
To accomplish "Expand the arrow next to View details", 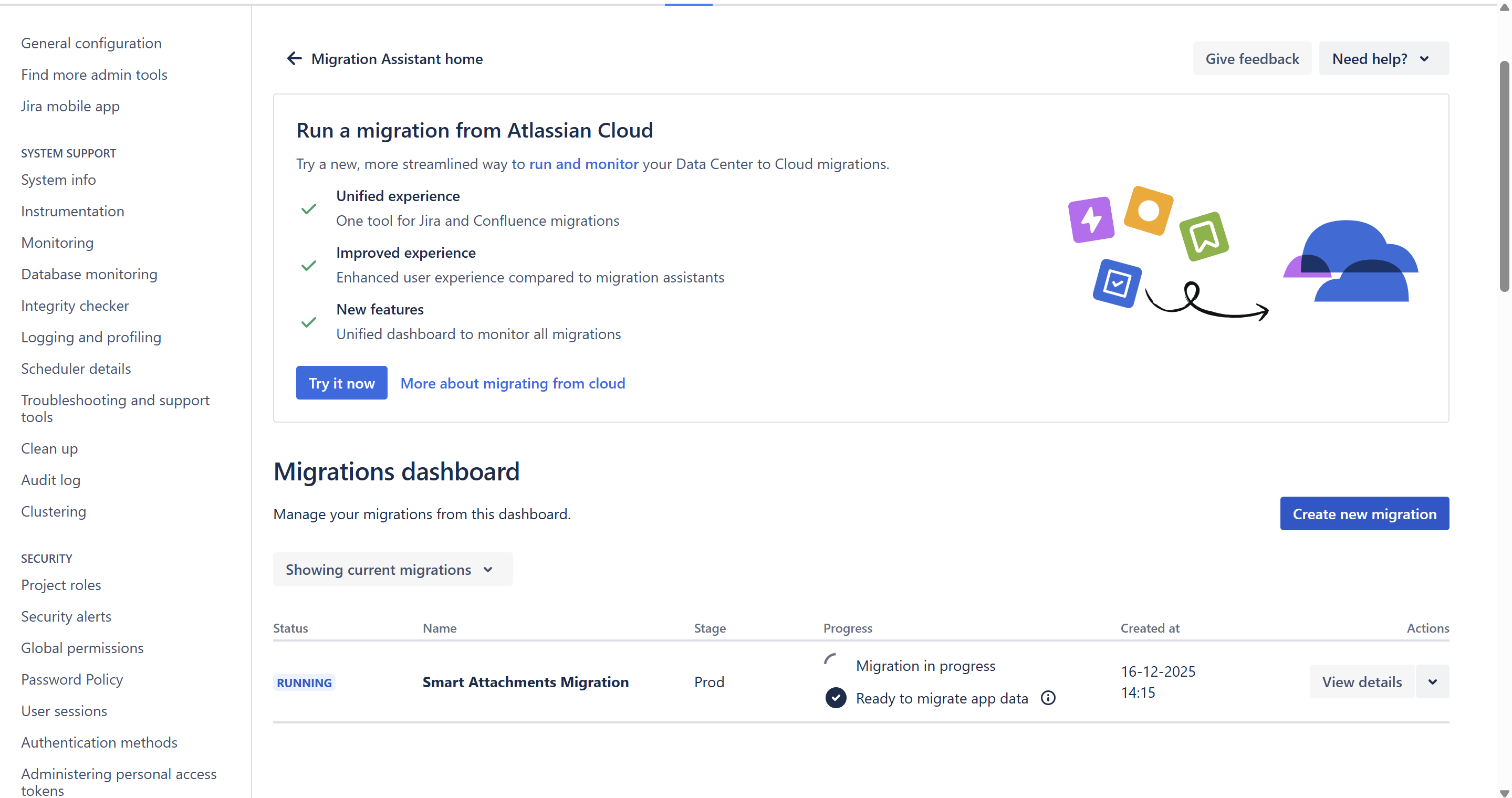I will pyautogui.click(x=1432, y=682).
